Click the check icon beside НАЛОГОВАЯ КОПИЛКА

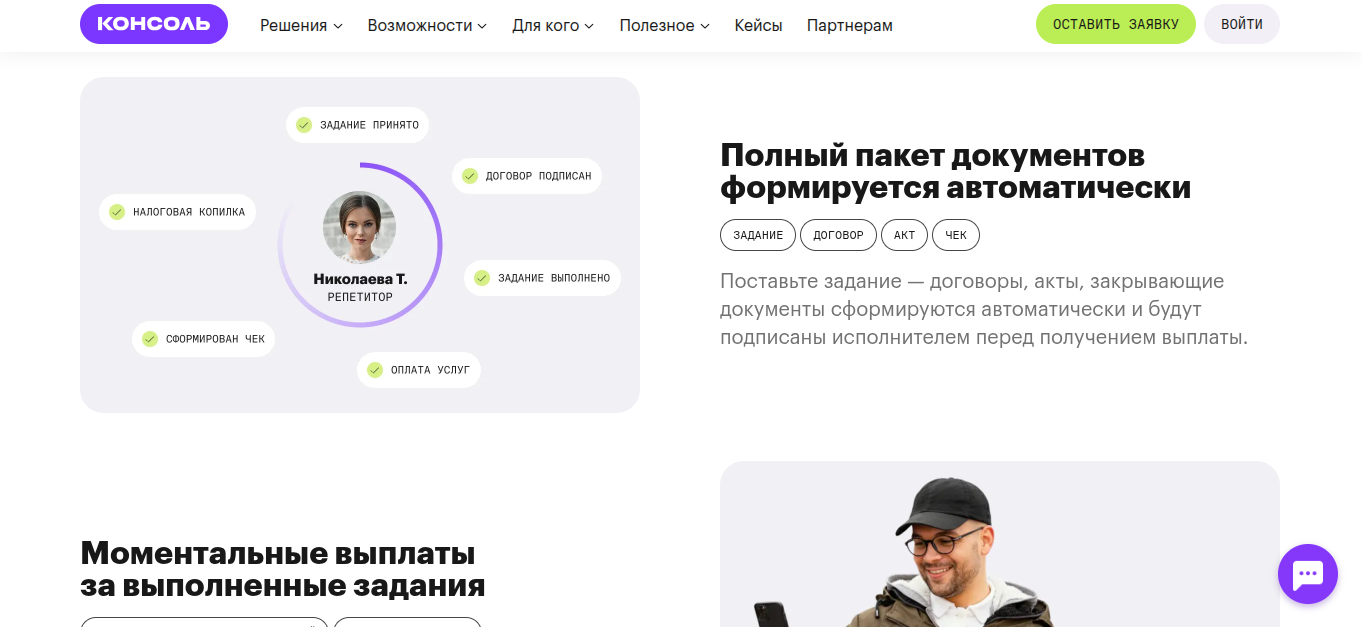tap(117, 212)
